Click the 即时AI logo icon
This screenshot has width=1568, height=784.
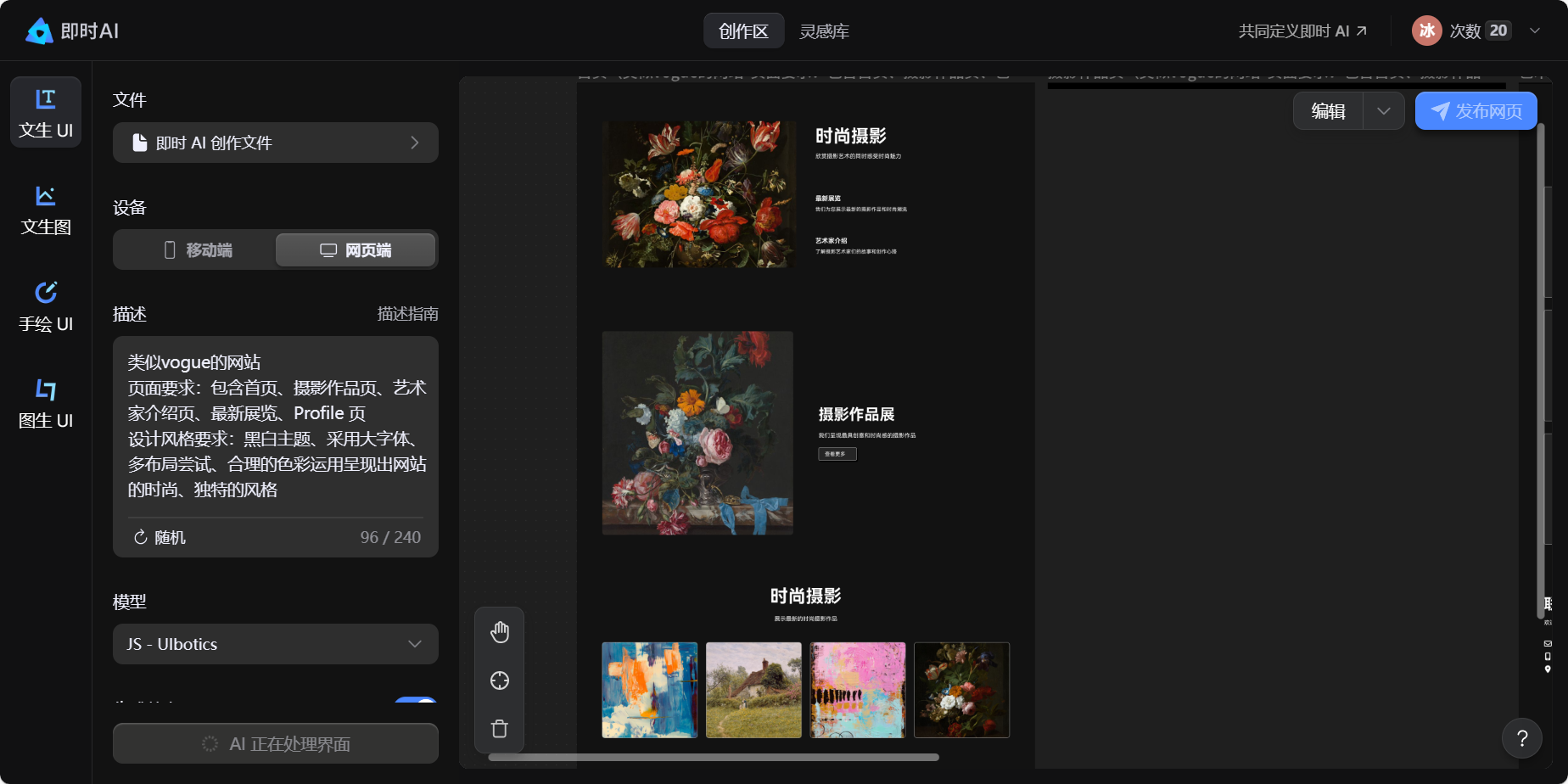pyautogui.click(x=39, y=31)
